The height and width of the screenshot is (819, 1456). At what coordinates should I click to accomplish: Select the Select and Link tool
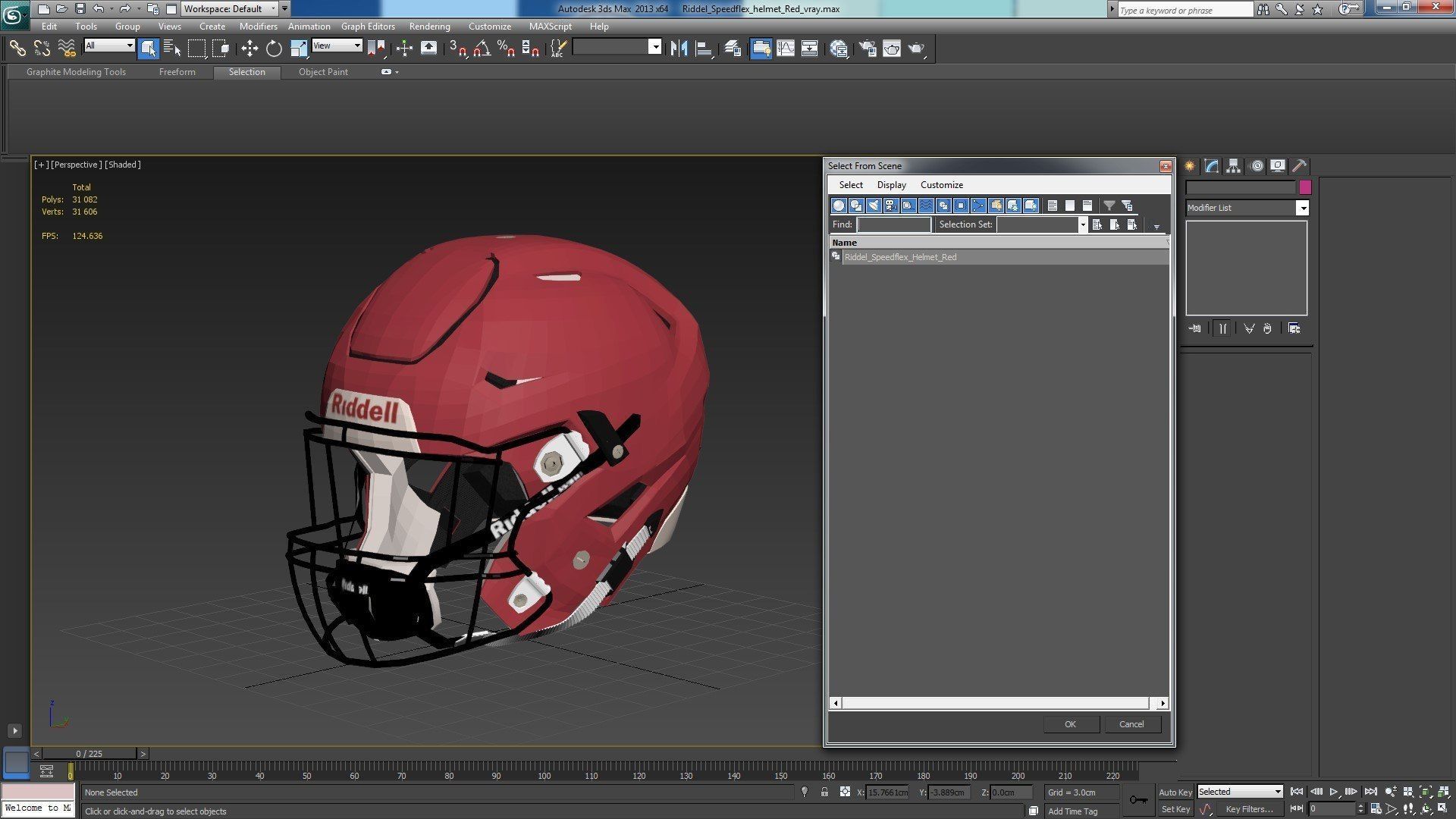[17, 49]
